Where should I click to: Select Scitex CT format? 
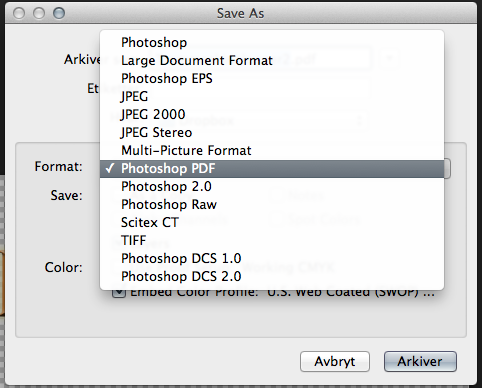coord(272,222)
